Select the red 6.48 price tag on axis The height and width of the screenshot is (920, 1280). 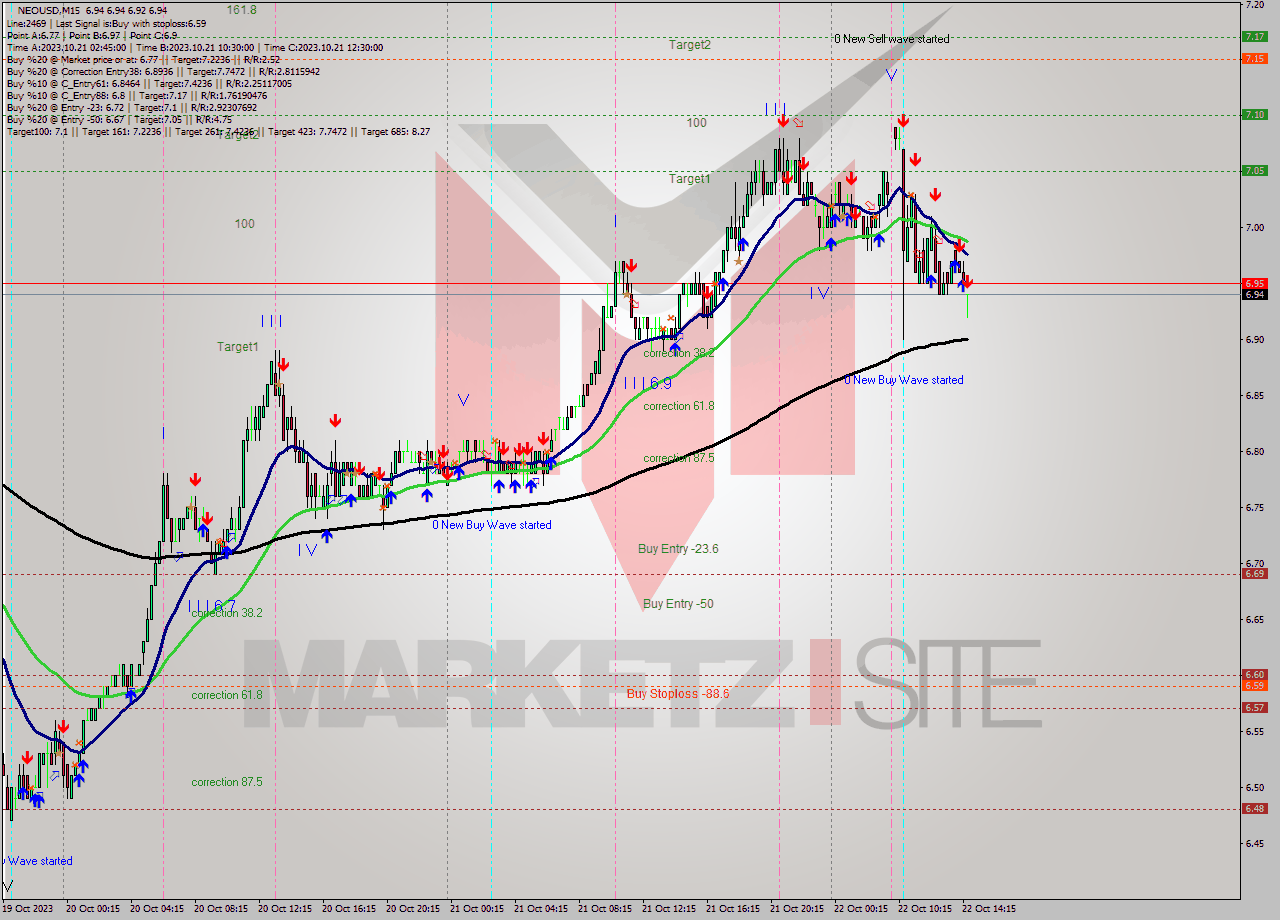click(1254, 809)
